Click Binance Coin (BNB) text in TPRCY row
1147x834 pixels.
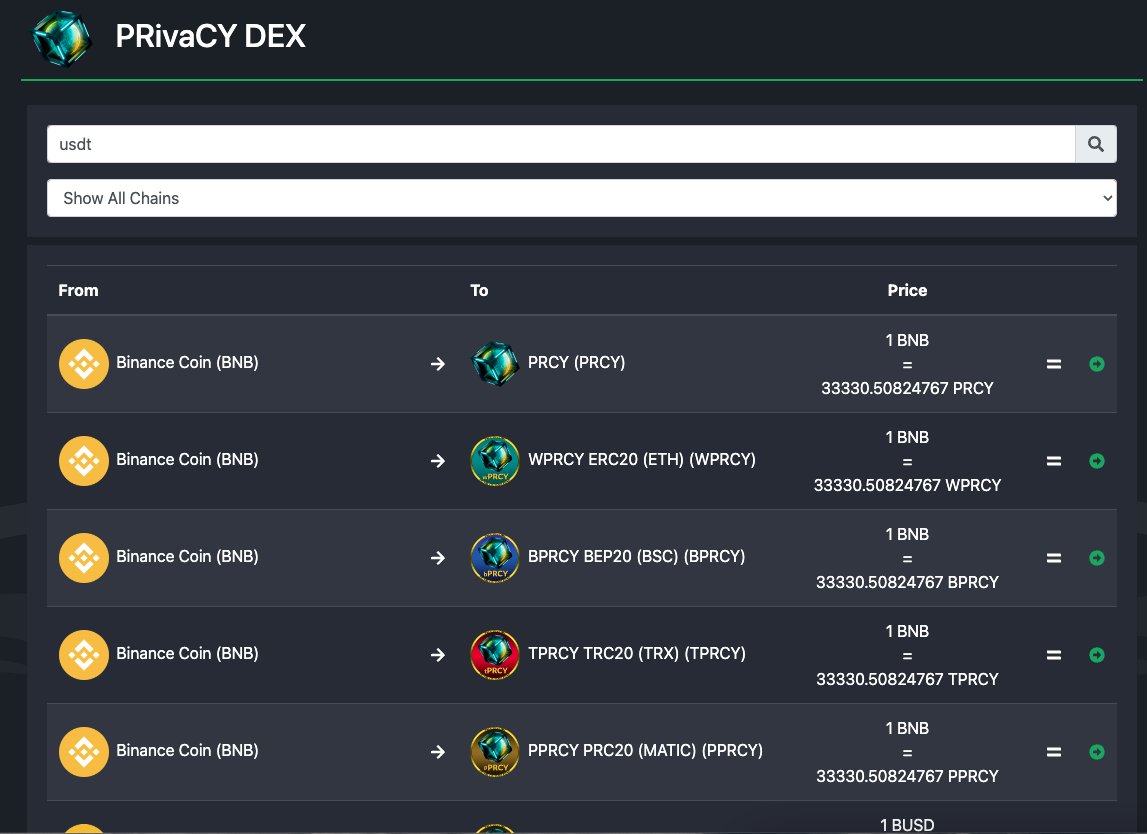(x=187, y=653)
